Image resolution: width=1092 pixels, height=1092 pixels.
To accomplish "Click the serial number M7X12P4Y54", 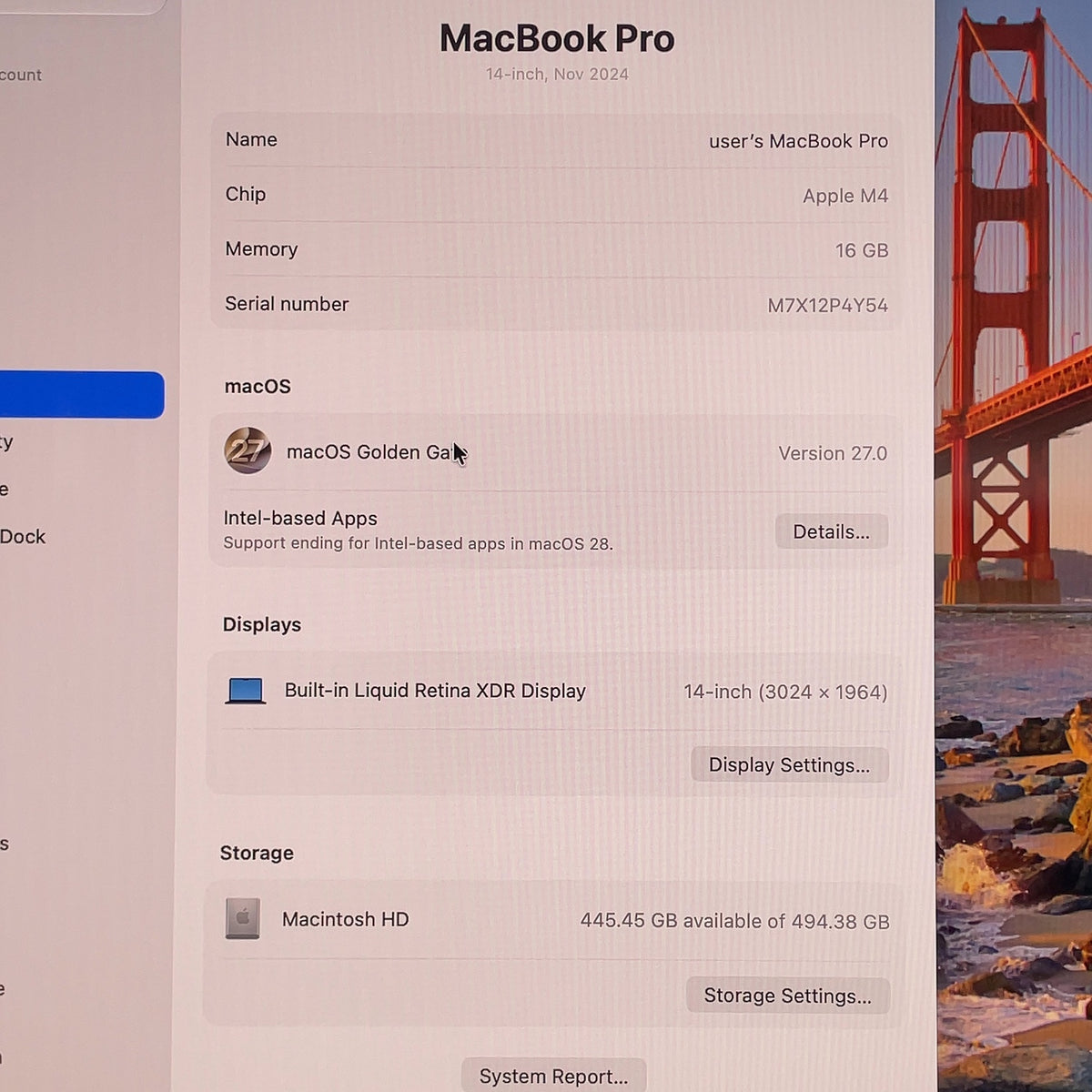I will (x=827, y=306).
